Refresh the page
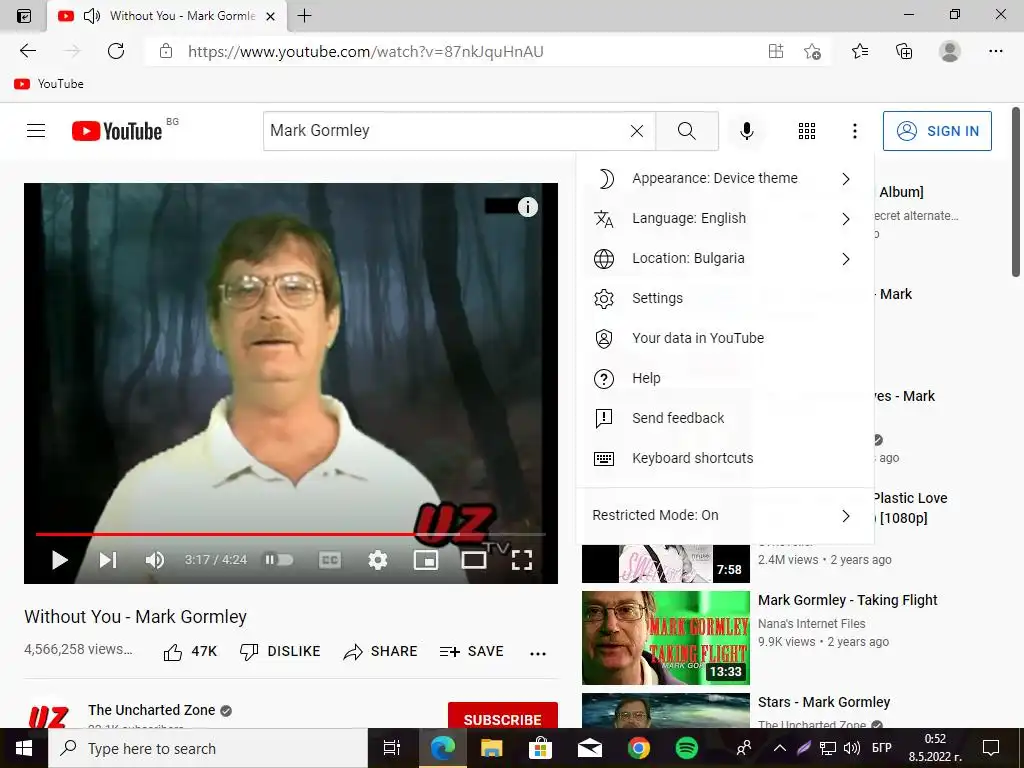The height and width of the screenshot is (768, 1024). click(x=116, y=51)
